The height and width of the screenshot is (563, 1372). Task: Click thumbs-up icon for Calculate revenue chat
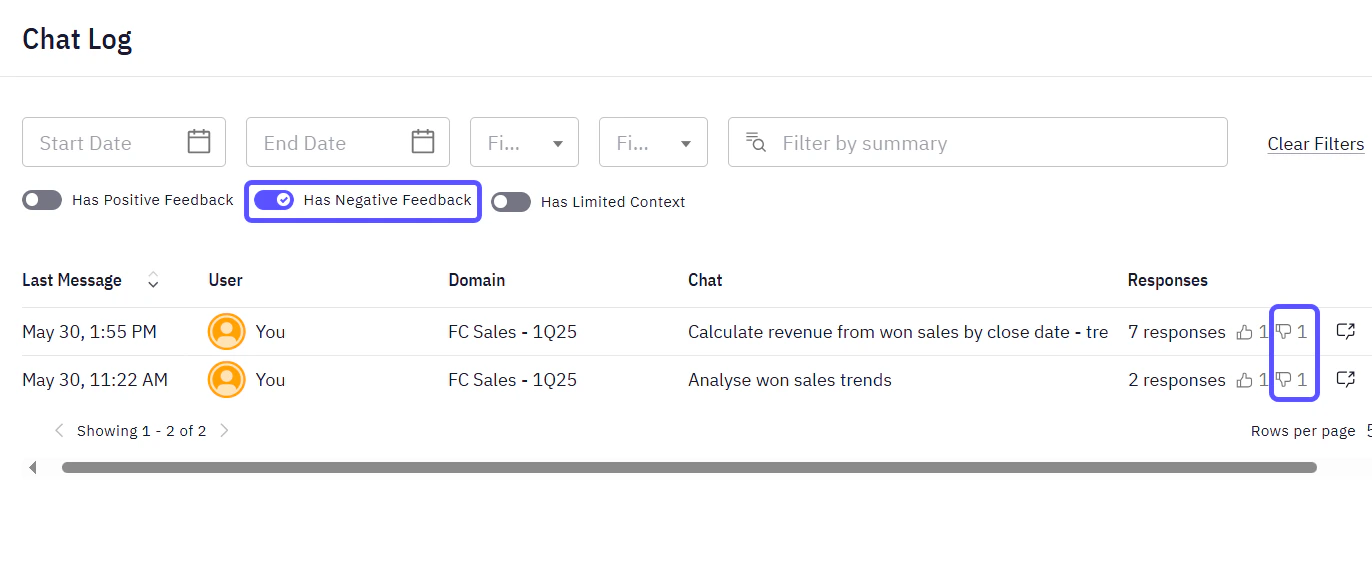point(1244,332)
